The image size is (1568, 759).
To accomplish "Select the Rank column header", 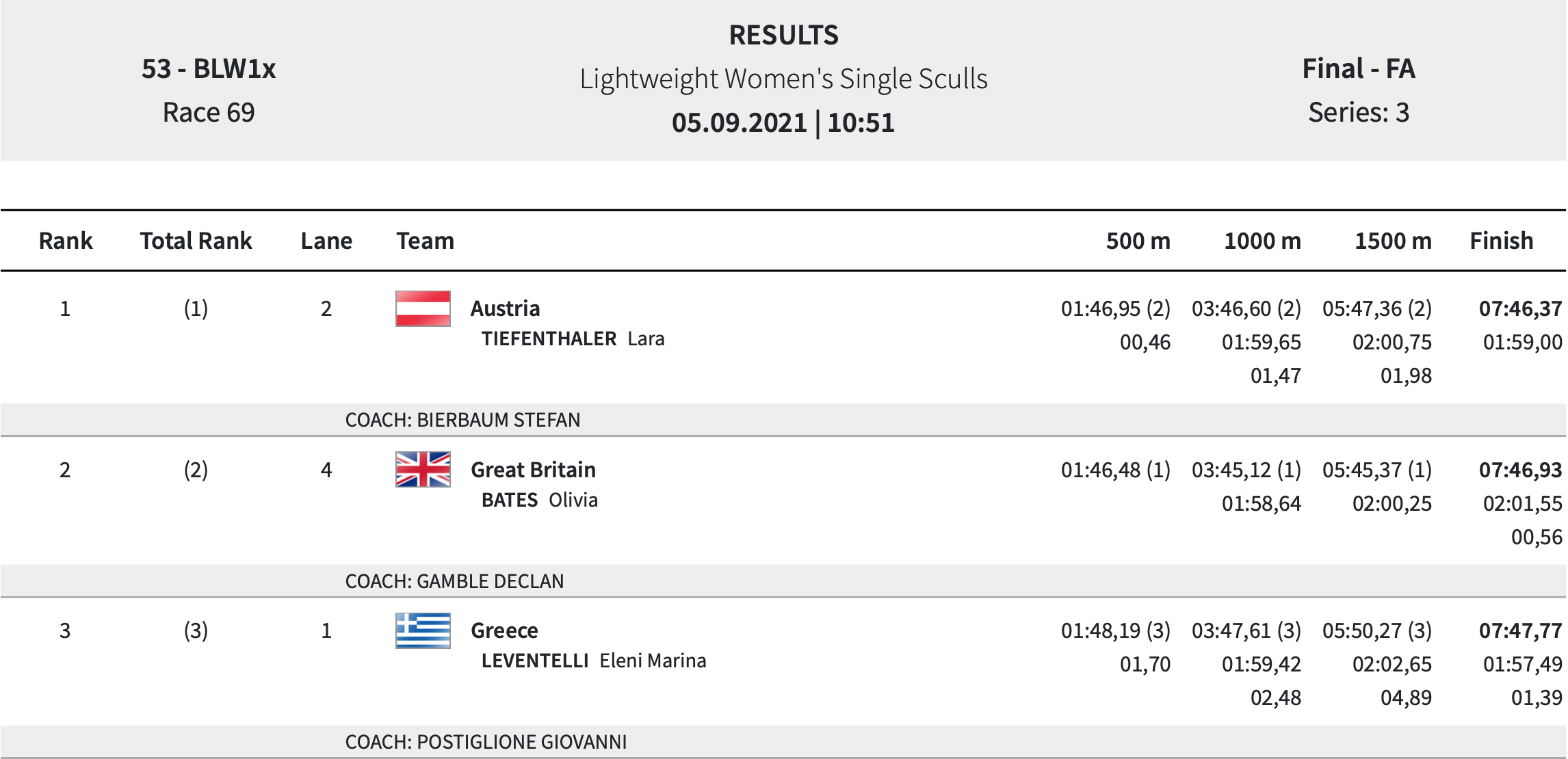I will click(66, 241).
